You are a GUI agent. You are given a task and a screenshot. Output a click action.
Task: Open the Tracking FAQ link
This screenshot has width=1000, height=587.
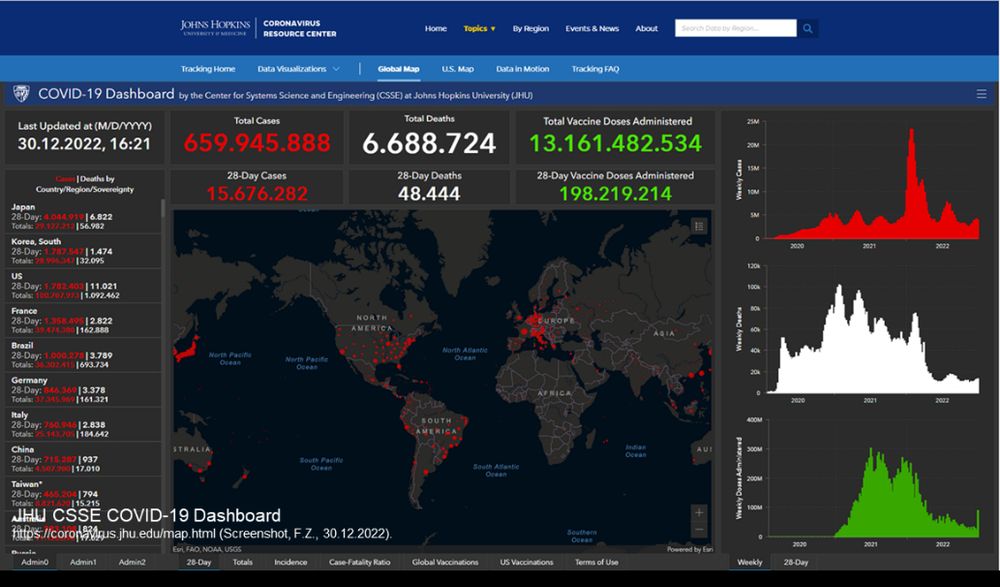(595, 69)
